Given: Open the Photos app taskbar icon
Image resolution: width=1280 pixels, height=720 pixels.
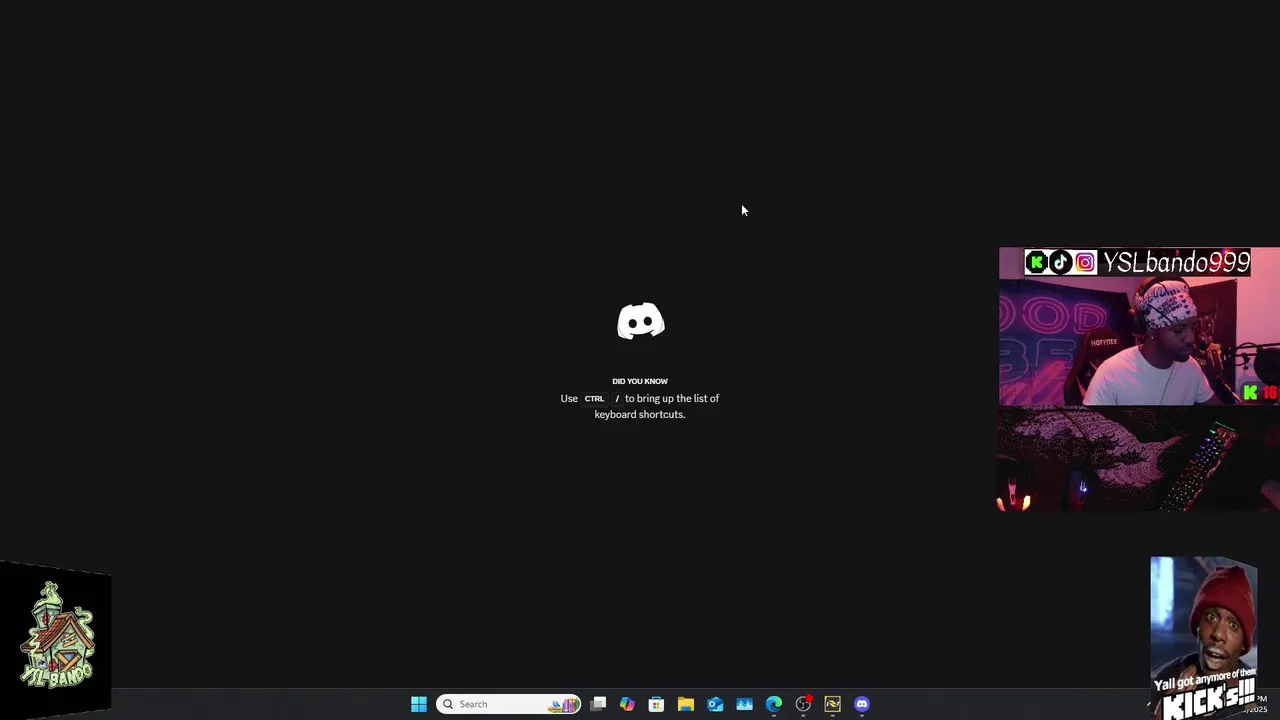Looking at the screenshot, I should tap(744, 704).
